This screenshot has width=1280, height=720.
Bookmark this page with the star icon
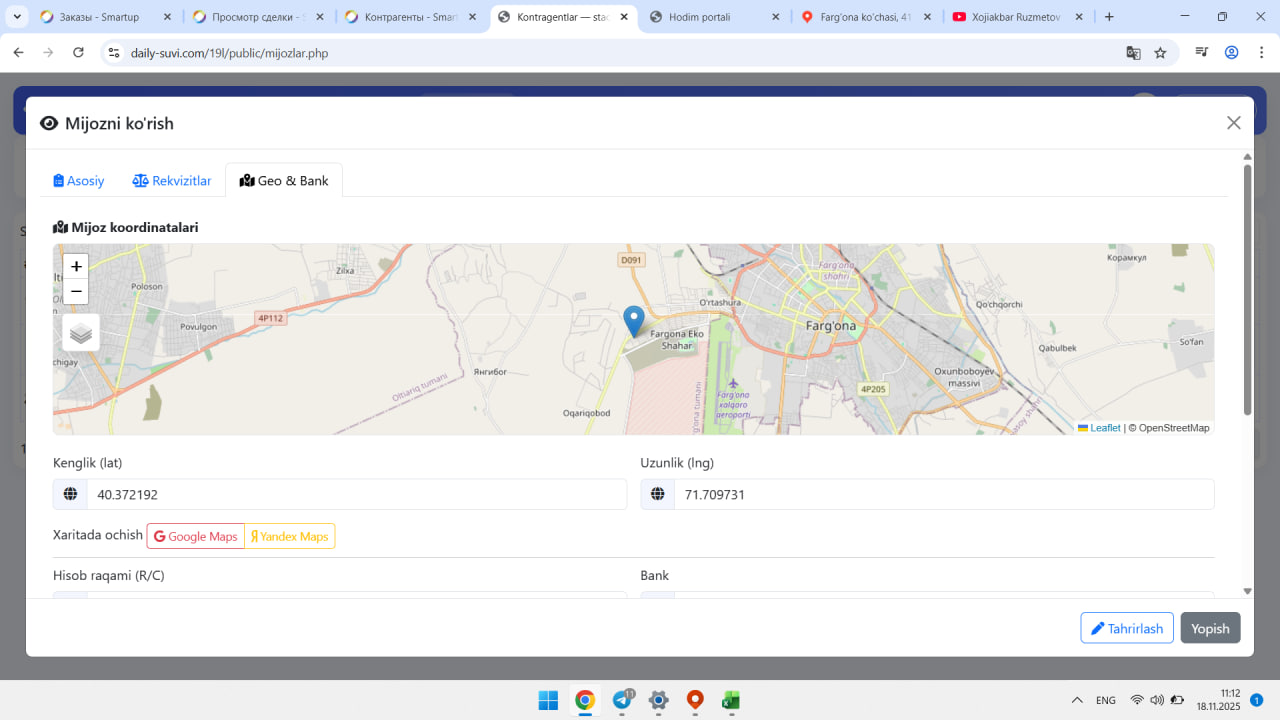(x=1160, y=53)
